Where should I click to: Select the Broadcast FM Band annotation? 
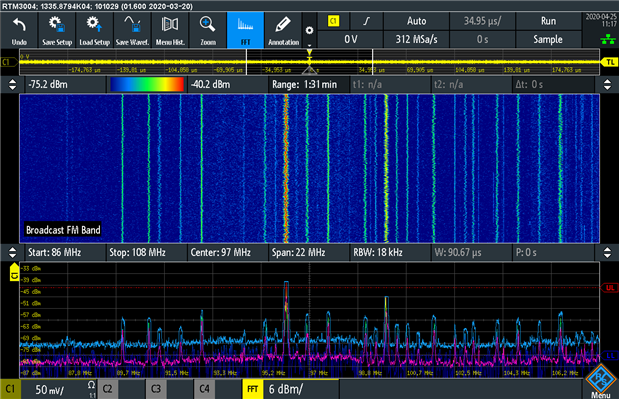coord(63,230)
